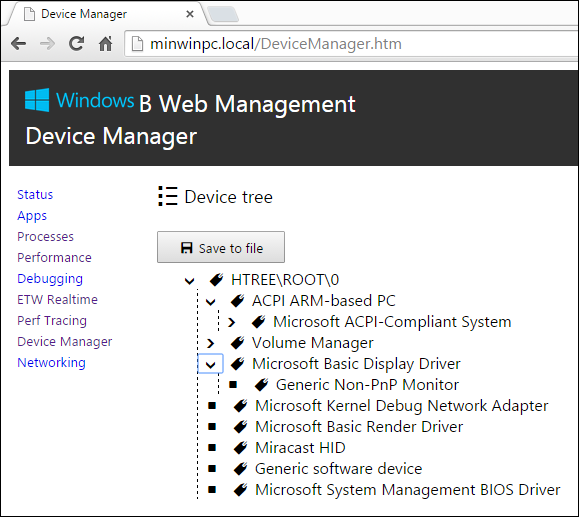Open a new browser tab
The width and height of the screenshot is (579, 517).
tap(223, 15)
